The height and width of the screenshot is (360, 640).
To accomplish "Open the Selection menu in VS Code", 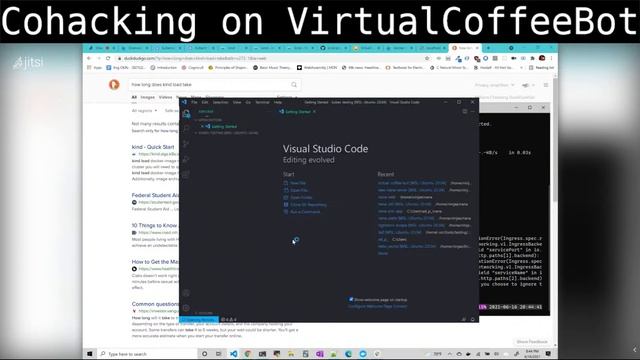I will (220, 102).
